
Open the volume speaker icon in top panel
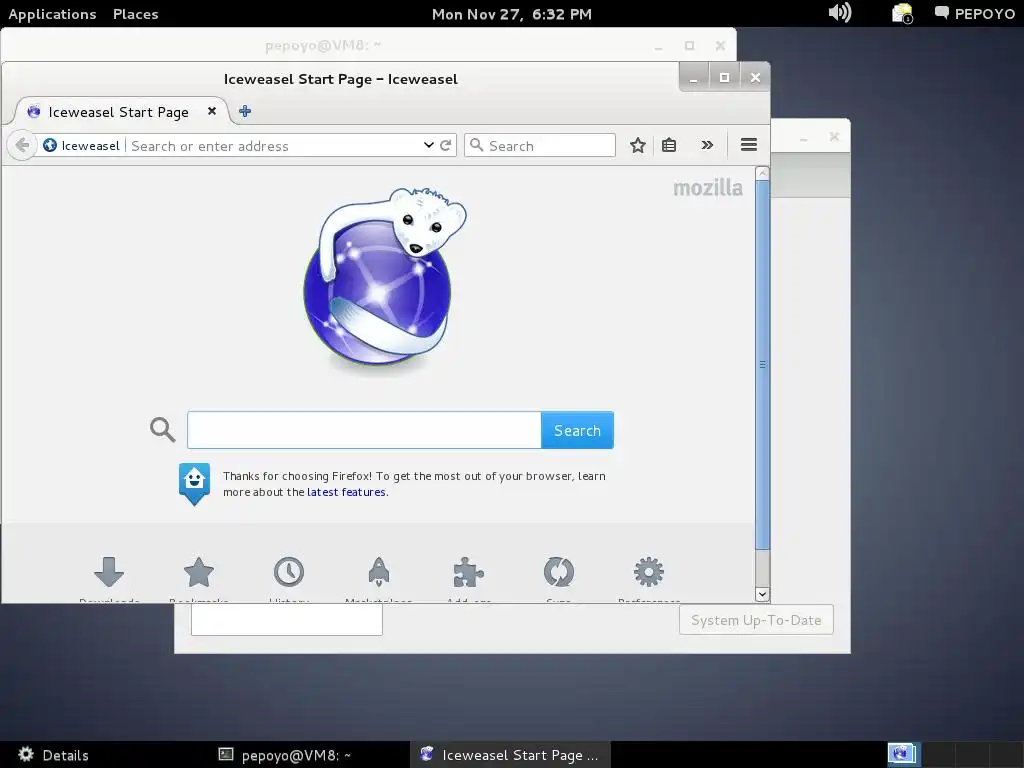pyautogui.click(x=839, y=12)
